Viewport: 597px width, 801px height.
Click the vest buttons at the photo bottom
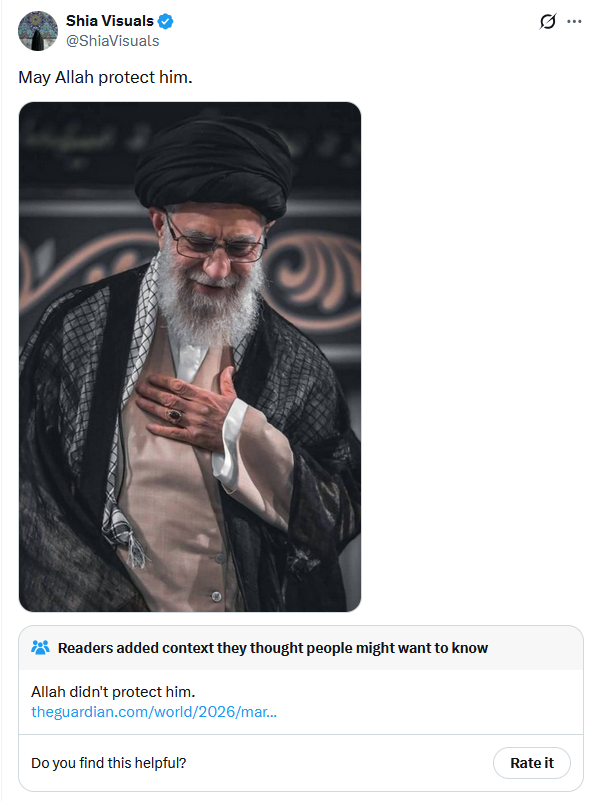(x=218, y=577)
